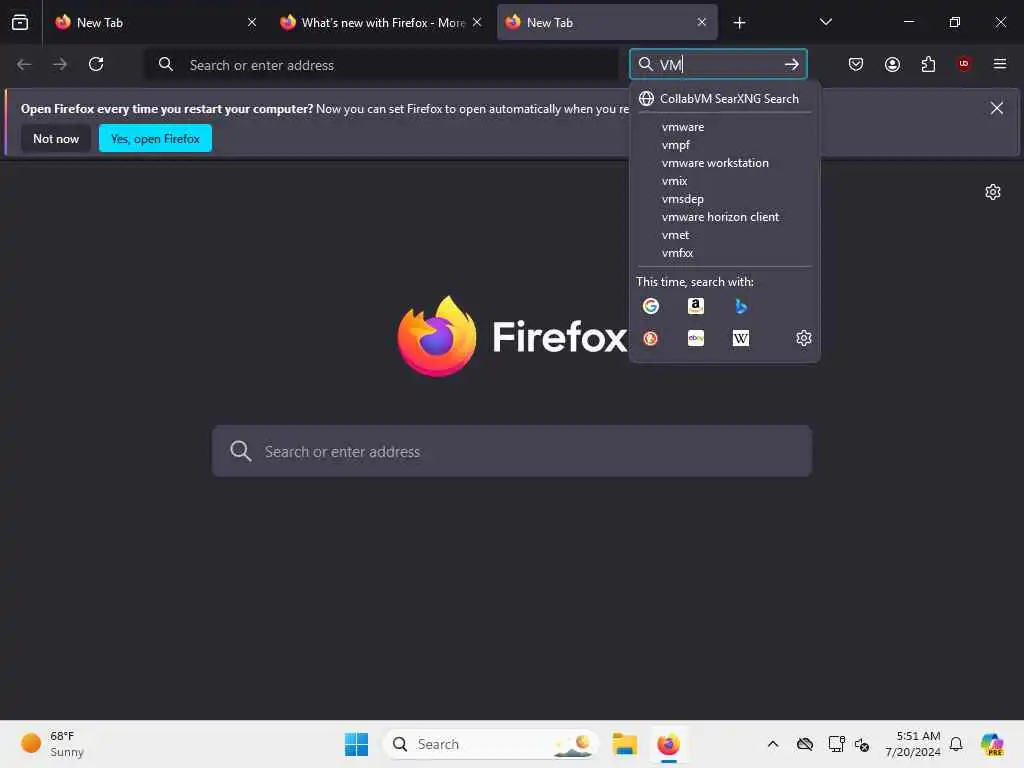Search this time with DuckDuckGo
Viewport: 1024px width, 768px height.
pos(650,338)
